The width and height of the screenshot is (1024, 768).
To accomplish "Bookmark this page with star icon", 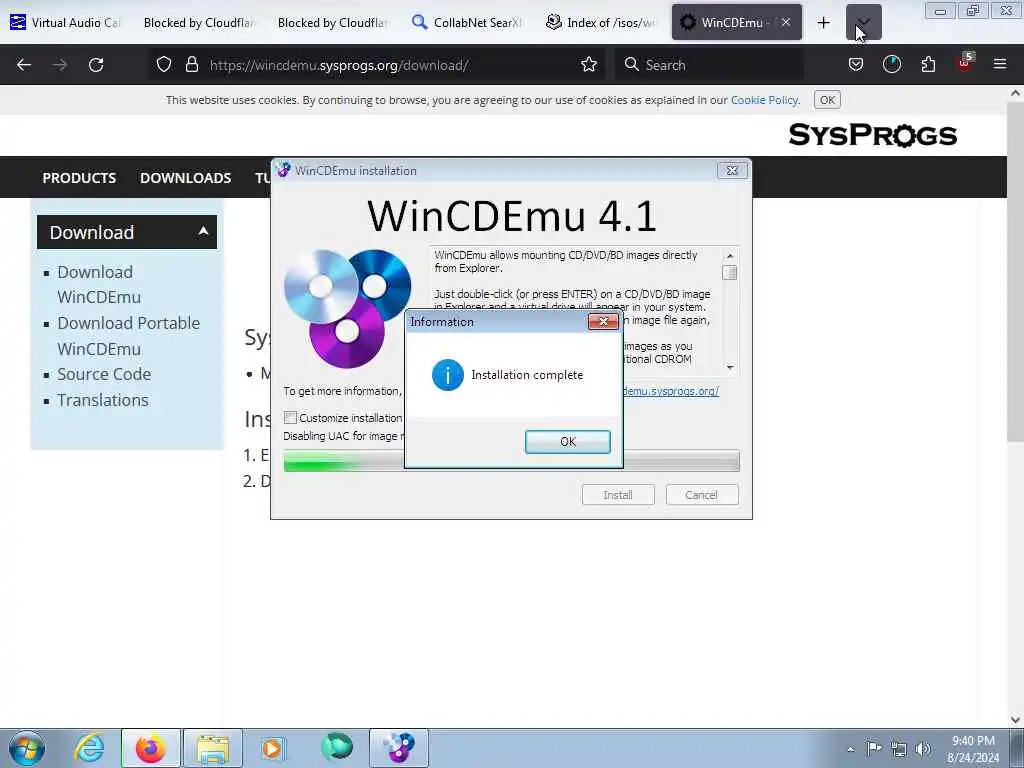I will coord(589,65).
